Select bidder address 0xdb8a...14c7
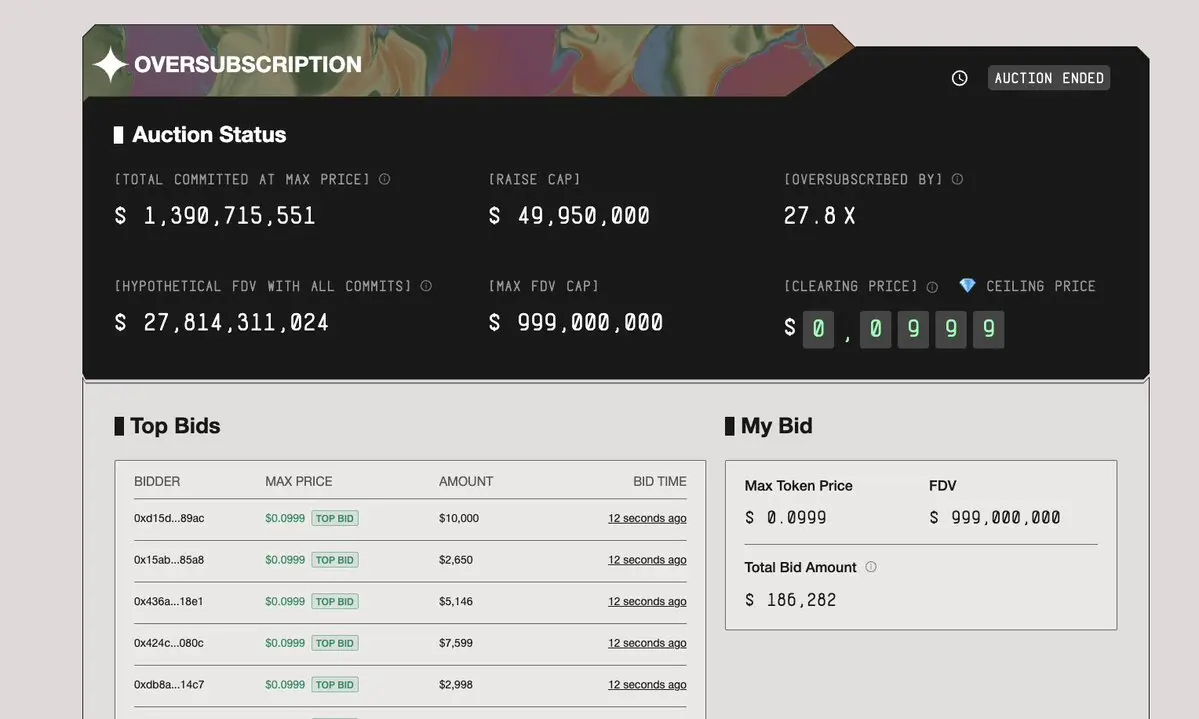Screen dimensions: 1199x719 (x=169, y=685)
